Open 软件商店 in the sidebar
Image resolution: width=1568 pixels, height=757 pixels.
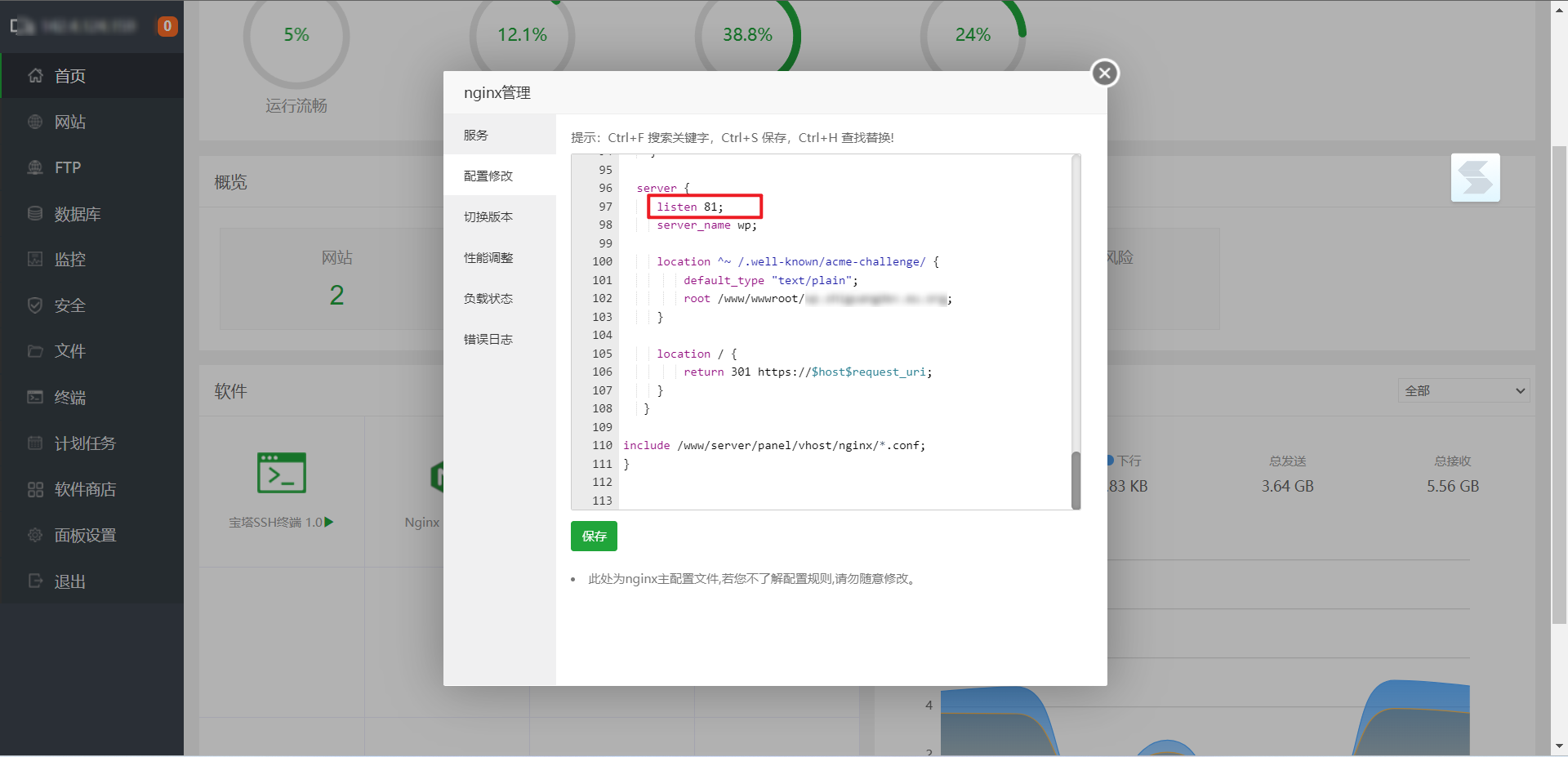coord(91,489)
